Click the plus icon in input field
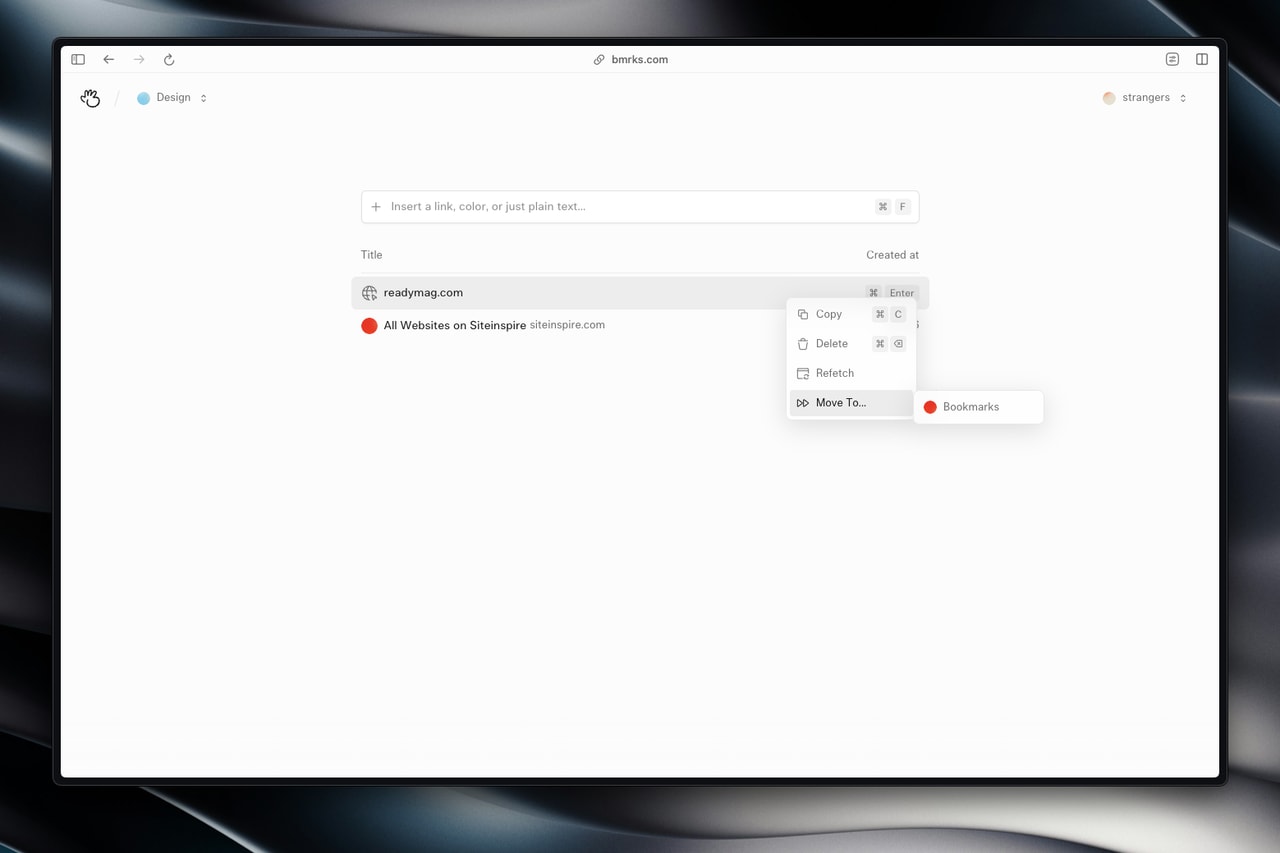Viewport: 1280px width, 853px height. click(375, 206)
